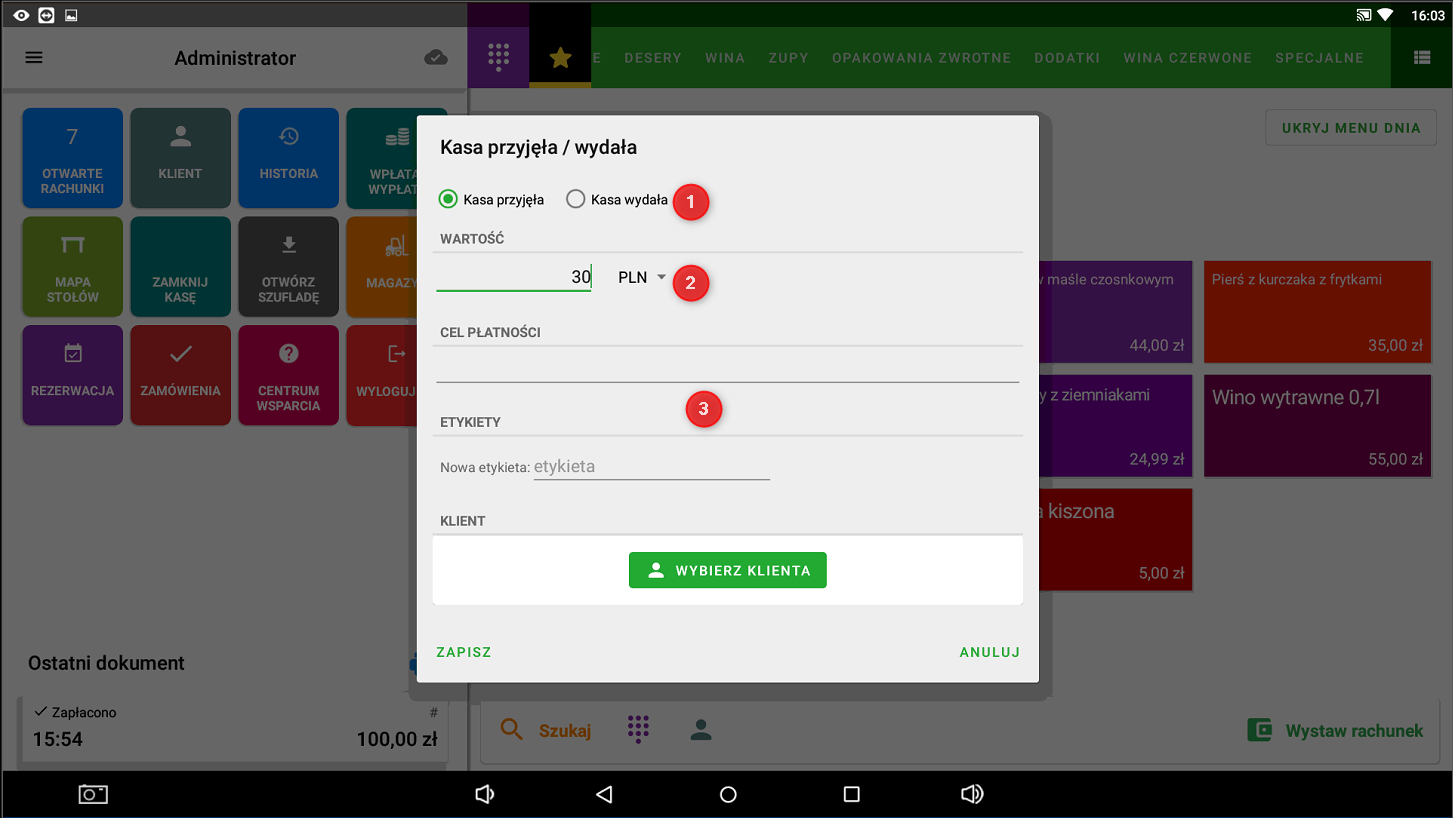Select the Kasa wydała radio button
This screenshot has height=818, width=1453.
576,199
